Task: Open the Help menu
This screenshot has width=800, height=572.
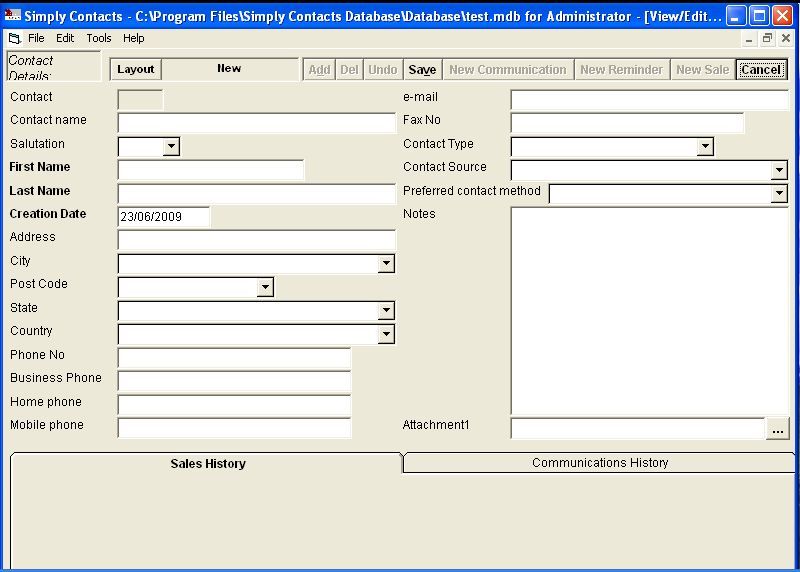Action: coord(134,38)
